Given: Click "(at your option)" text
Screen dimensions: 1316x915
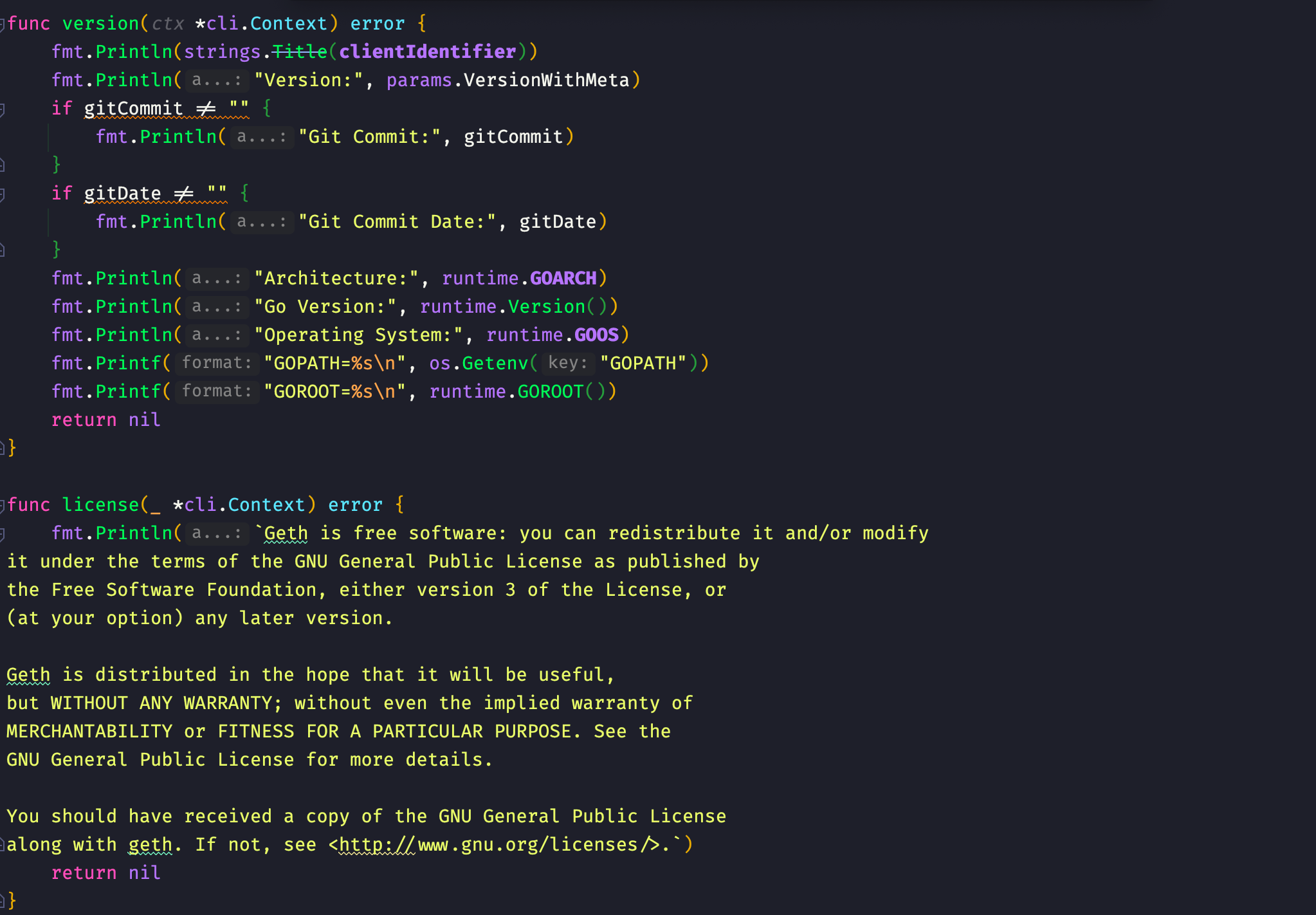Looking at the screenshot, I should (95, 618).
